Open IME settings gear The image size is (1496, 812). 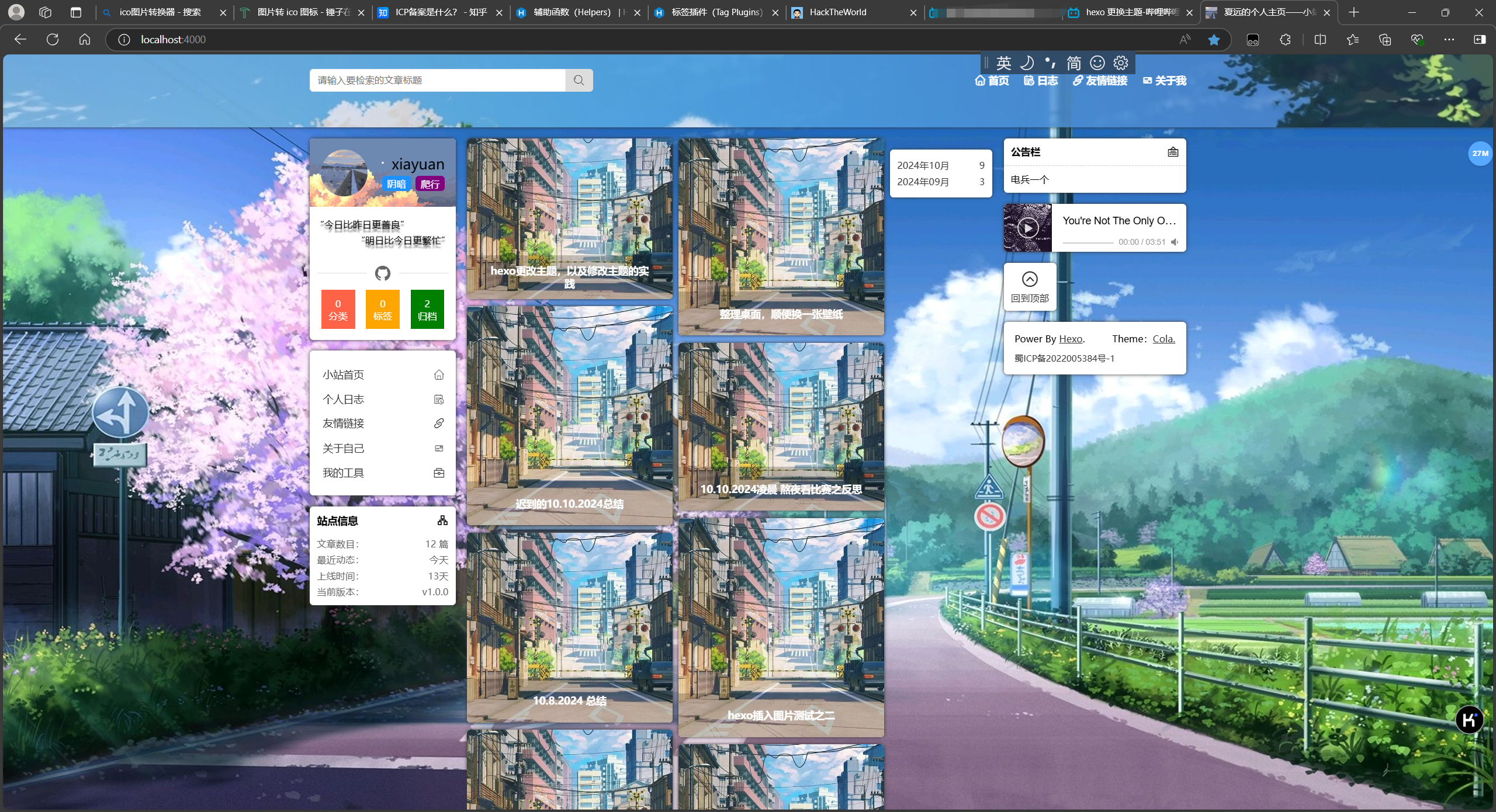[x=1121, y=63]
